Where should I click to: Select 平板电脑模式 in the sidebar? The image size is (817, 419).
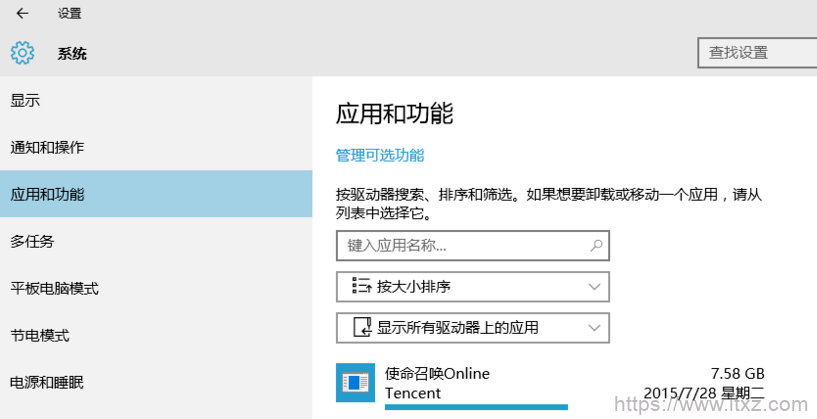coord(156,288)
